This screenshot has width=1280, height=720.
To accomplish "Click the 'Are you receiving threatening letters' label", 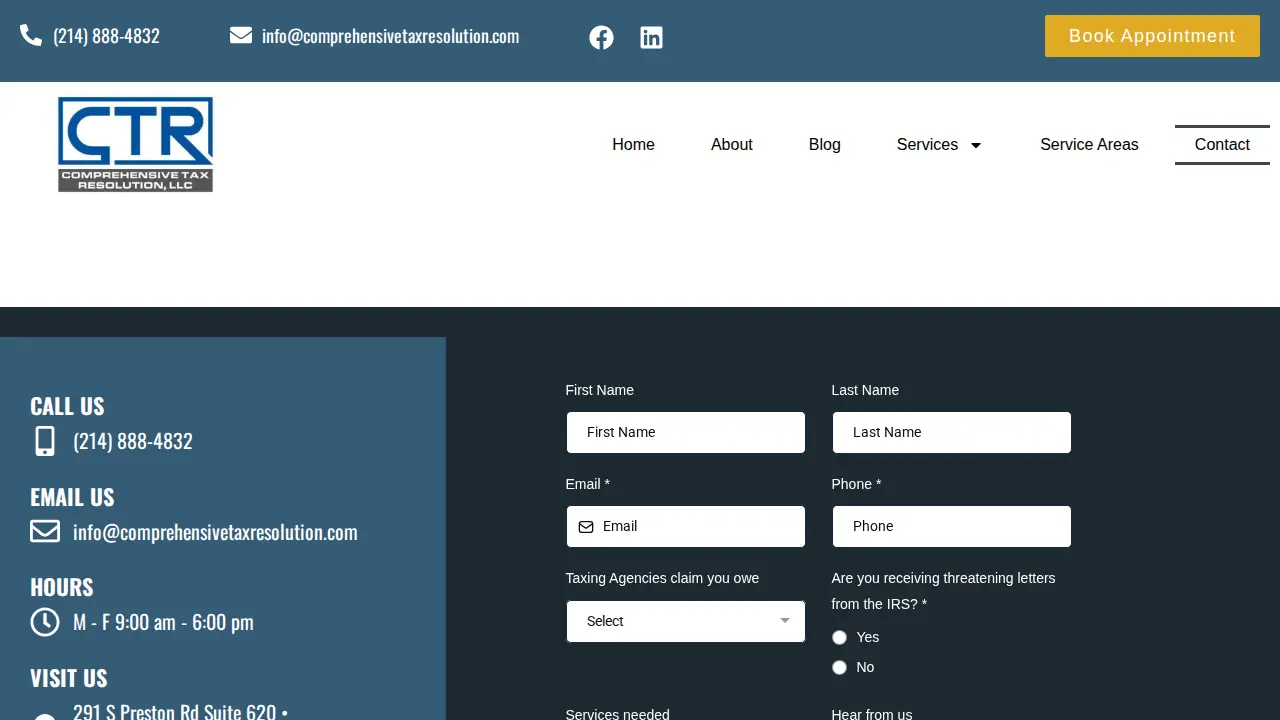I will click(x=943, y=591).
